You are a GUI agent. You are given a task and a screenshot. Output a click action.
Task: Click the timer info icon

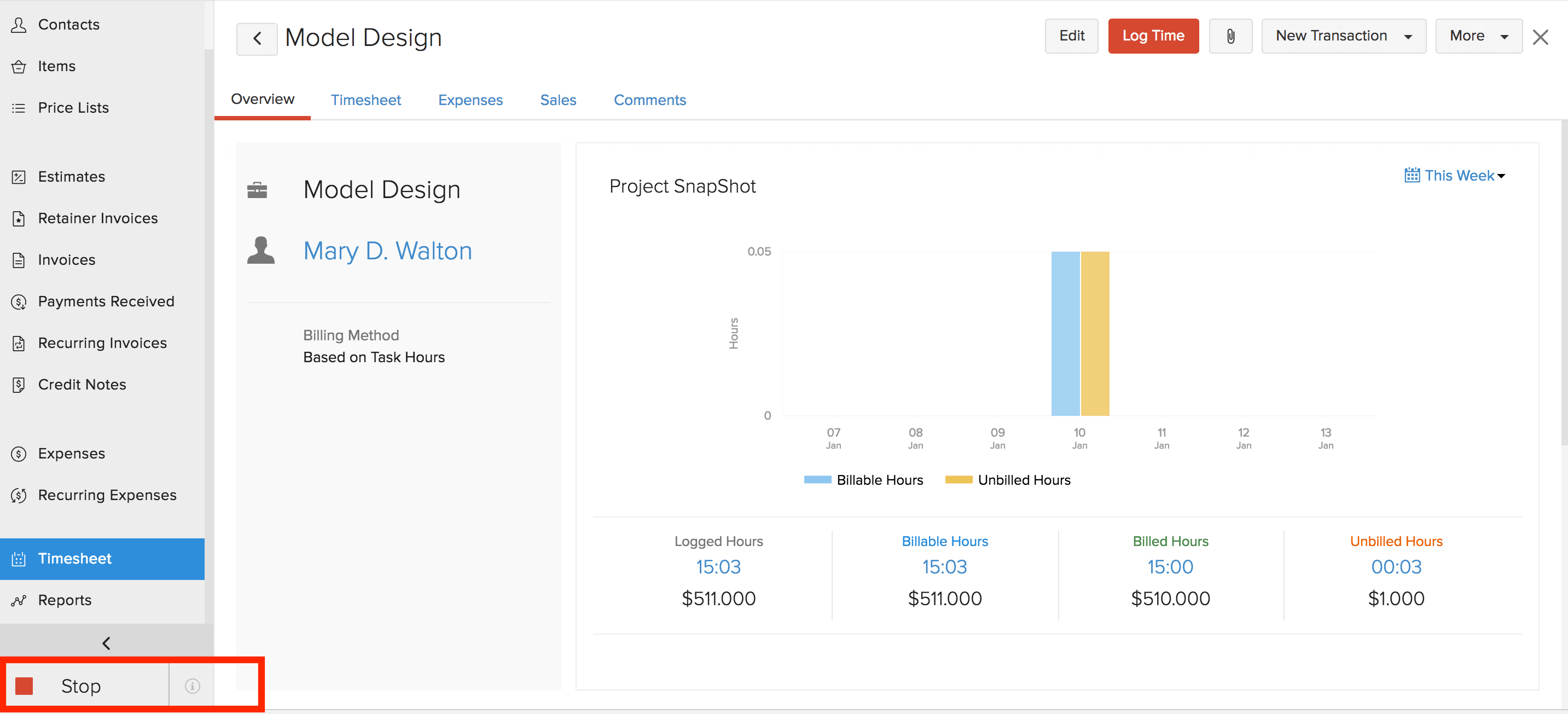click(x=193, y=686)
